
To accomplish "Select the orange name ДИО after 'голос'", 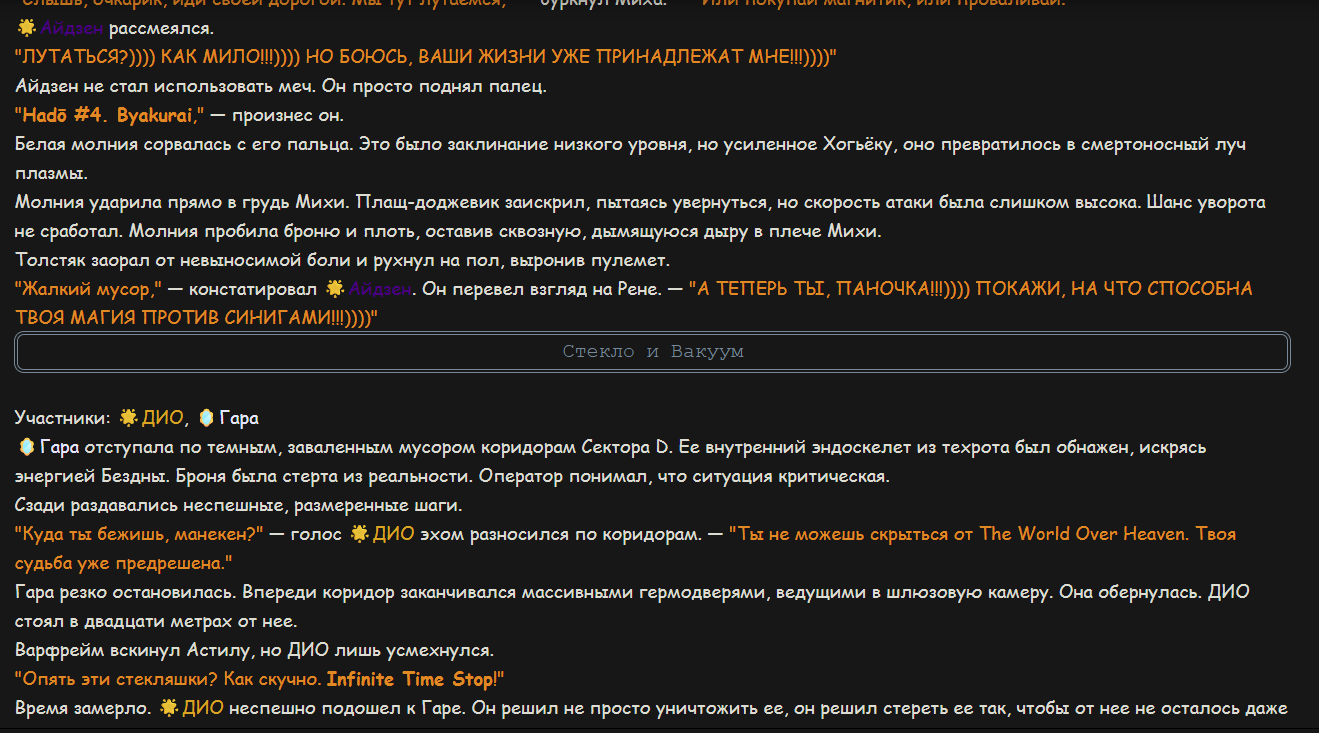I will click(391, 534).
